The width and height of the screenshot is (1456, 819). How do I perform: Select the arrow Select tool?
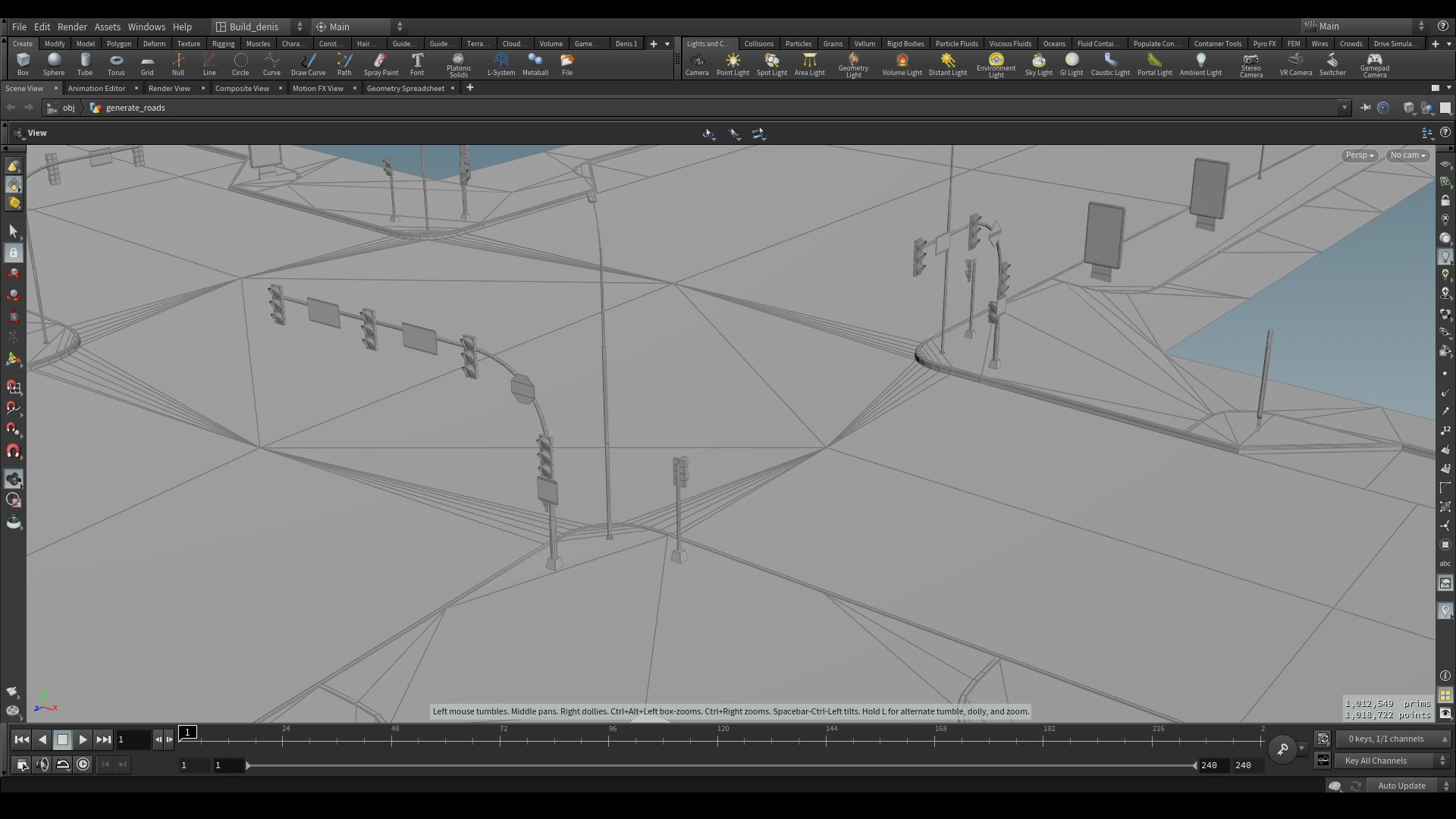point(14,231)
